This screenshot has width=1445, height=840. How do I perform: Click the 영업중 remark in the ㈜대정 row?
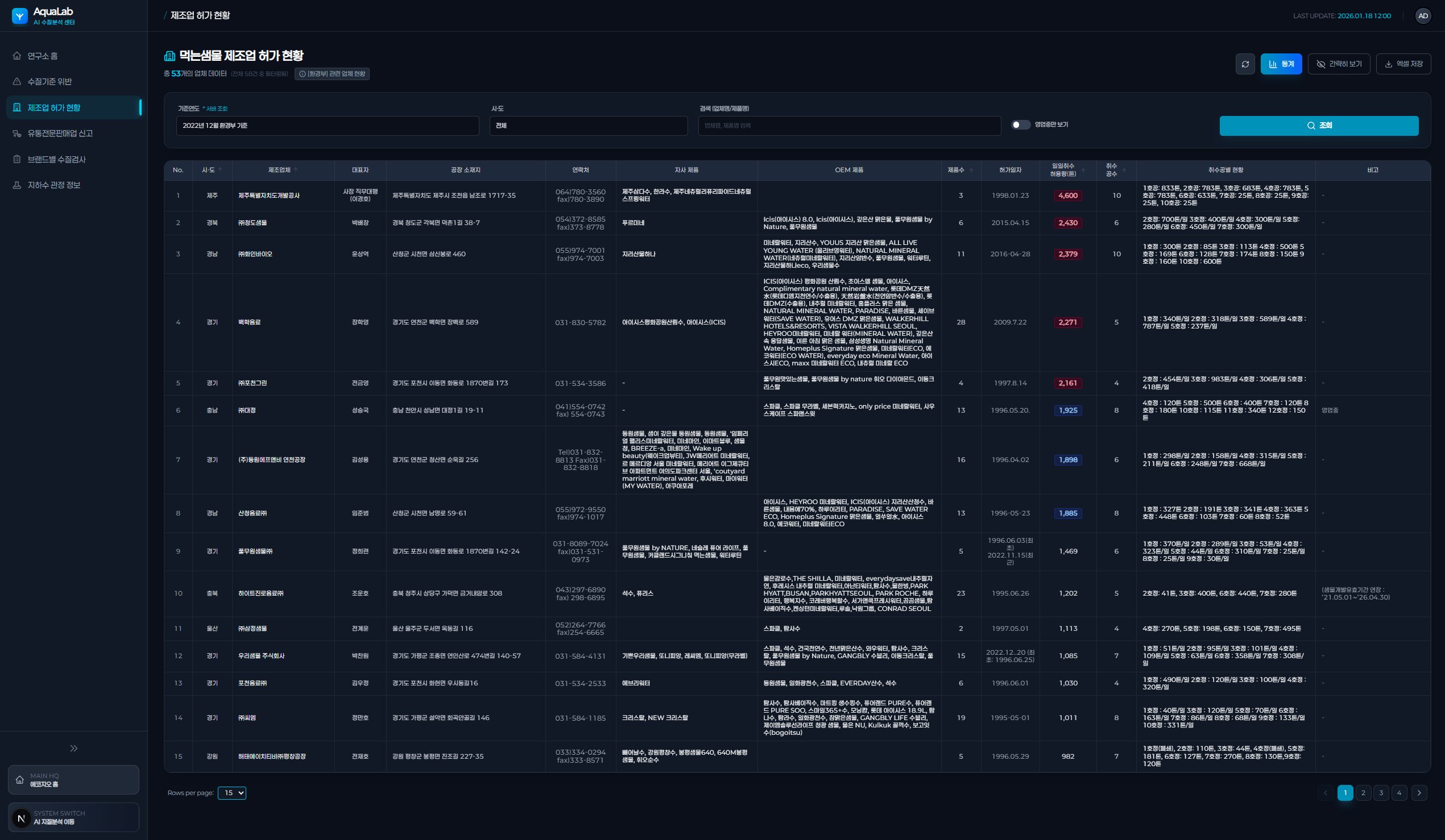click(1330, 410)
